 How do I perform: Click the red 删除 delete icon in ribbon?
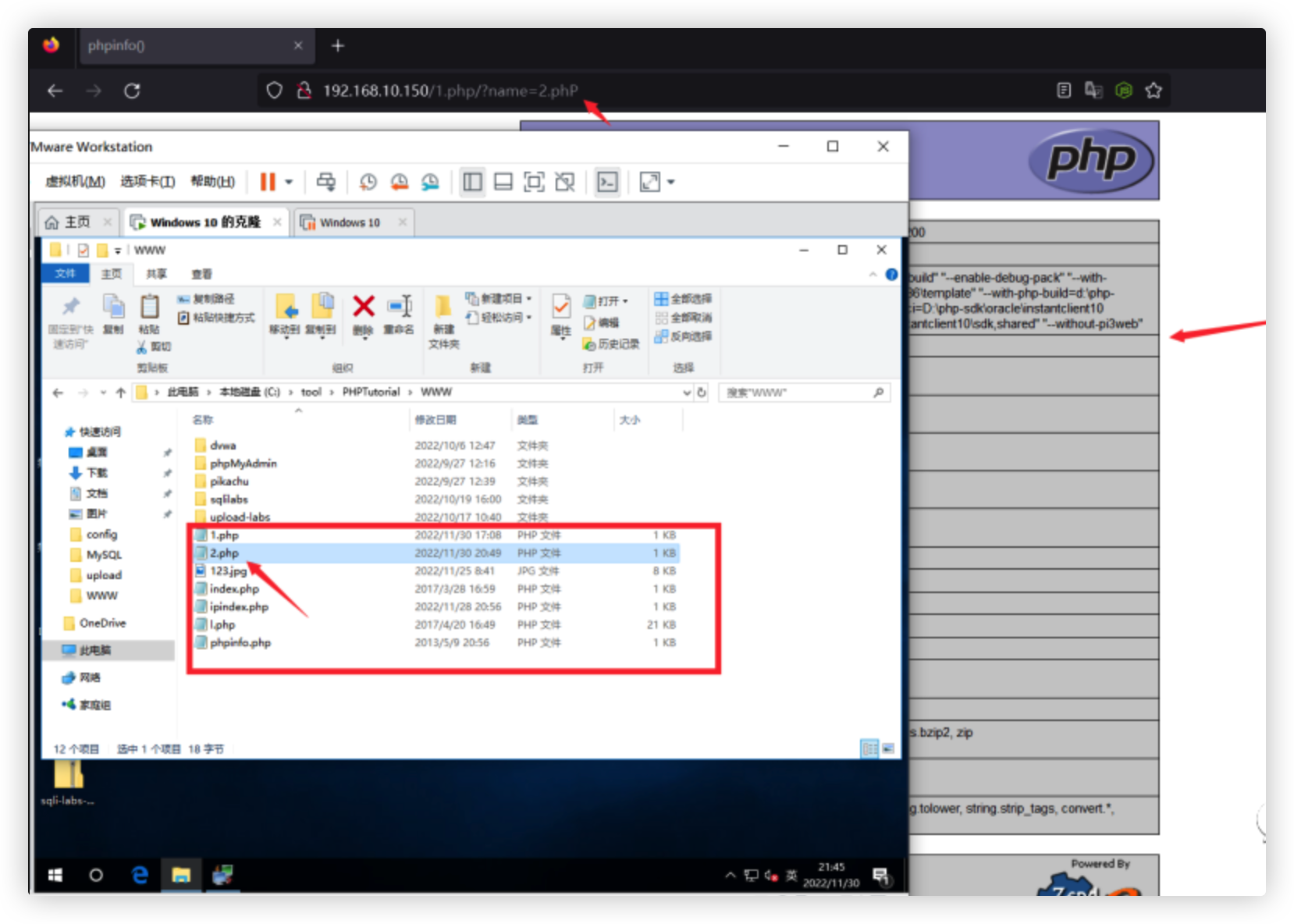click(x=364, y=306)
